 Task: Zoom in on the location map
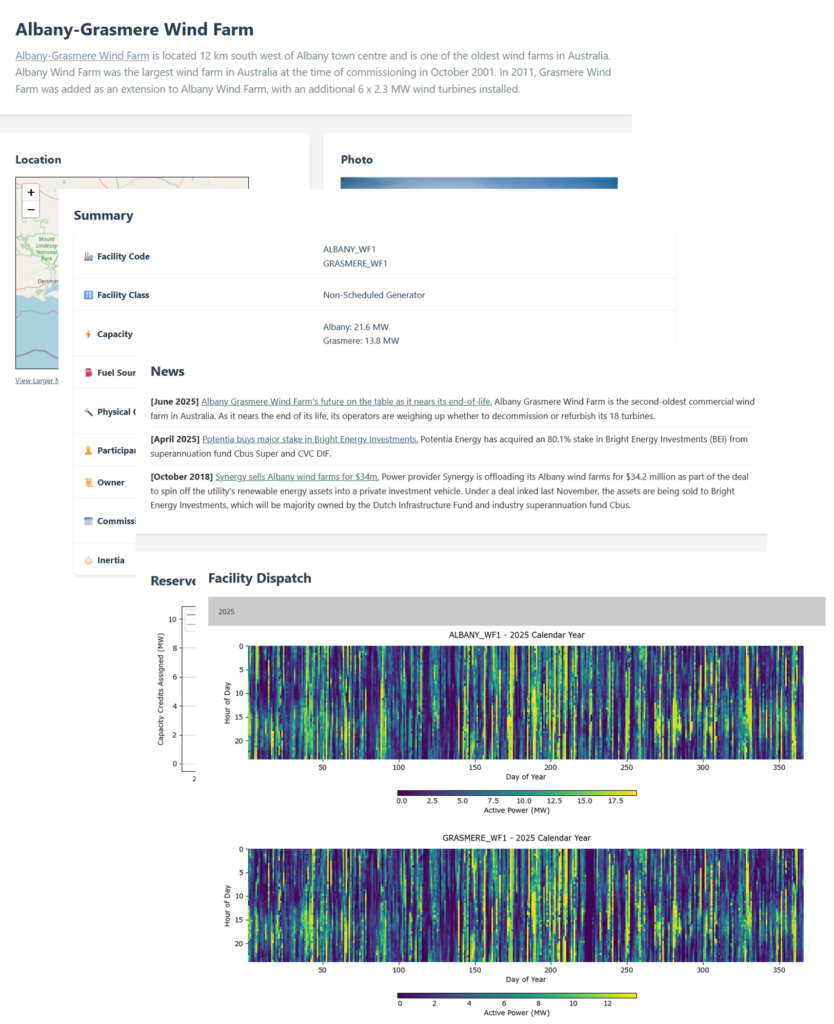(x=31, y=192)
